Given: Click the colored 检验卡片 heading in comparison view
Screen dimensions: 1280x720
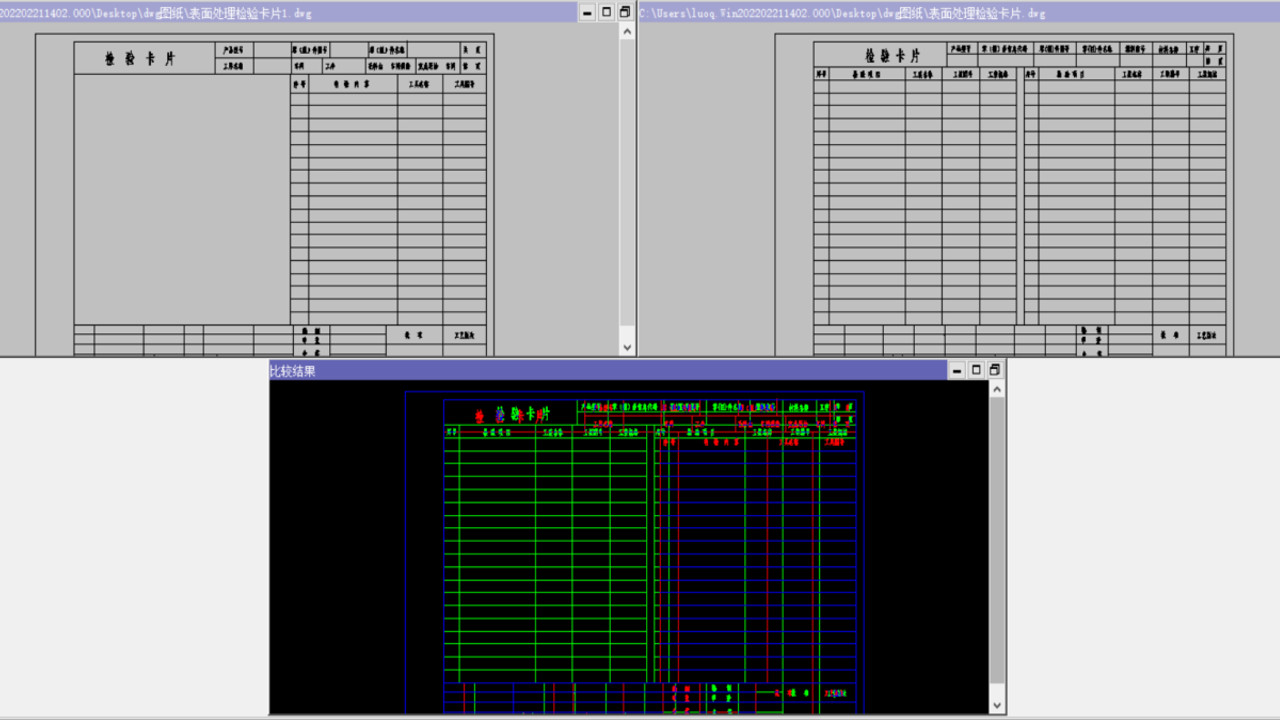Looking at the screenshot, I should coord(511,414).
